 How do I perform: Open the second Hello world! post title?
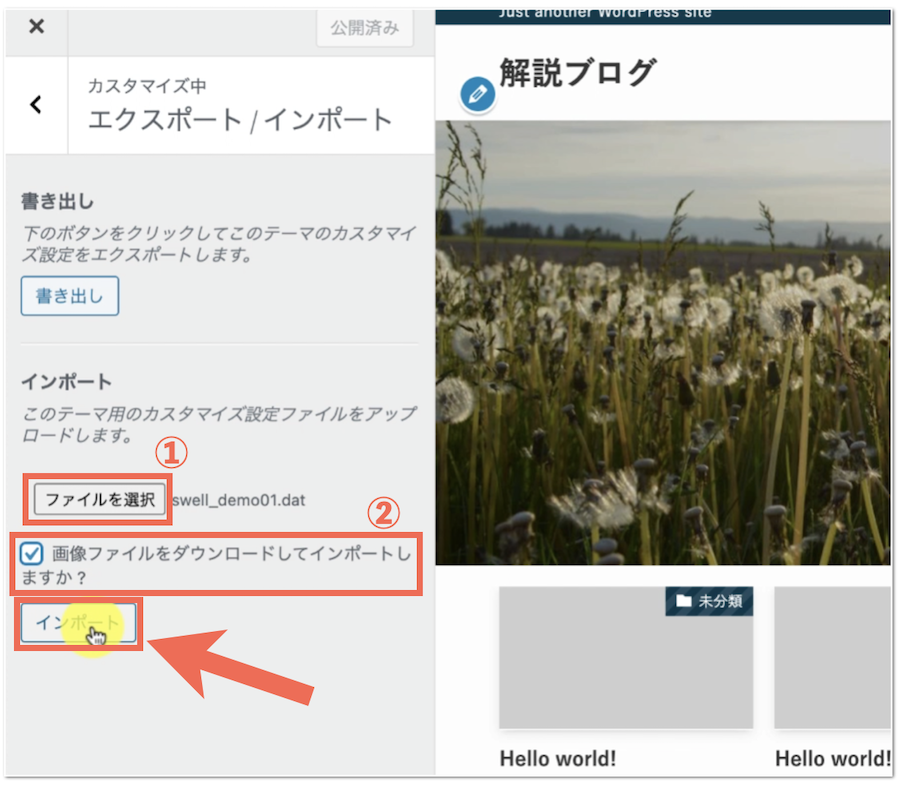(x=832, y=759)
